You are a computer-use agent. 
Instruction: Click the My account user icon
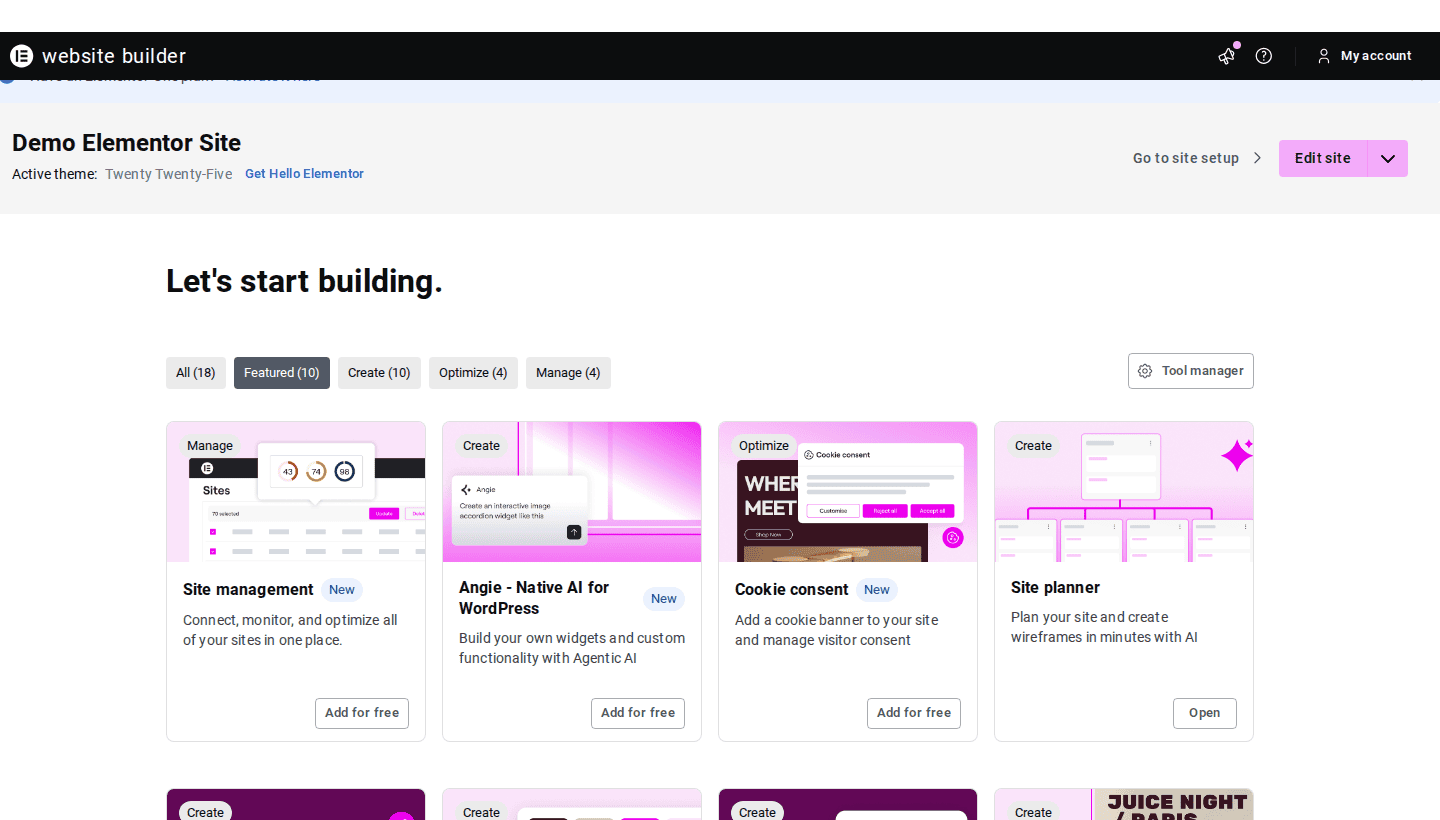click(1324, 56)
